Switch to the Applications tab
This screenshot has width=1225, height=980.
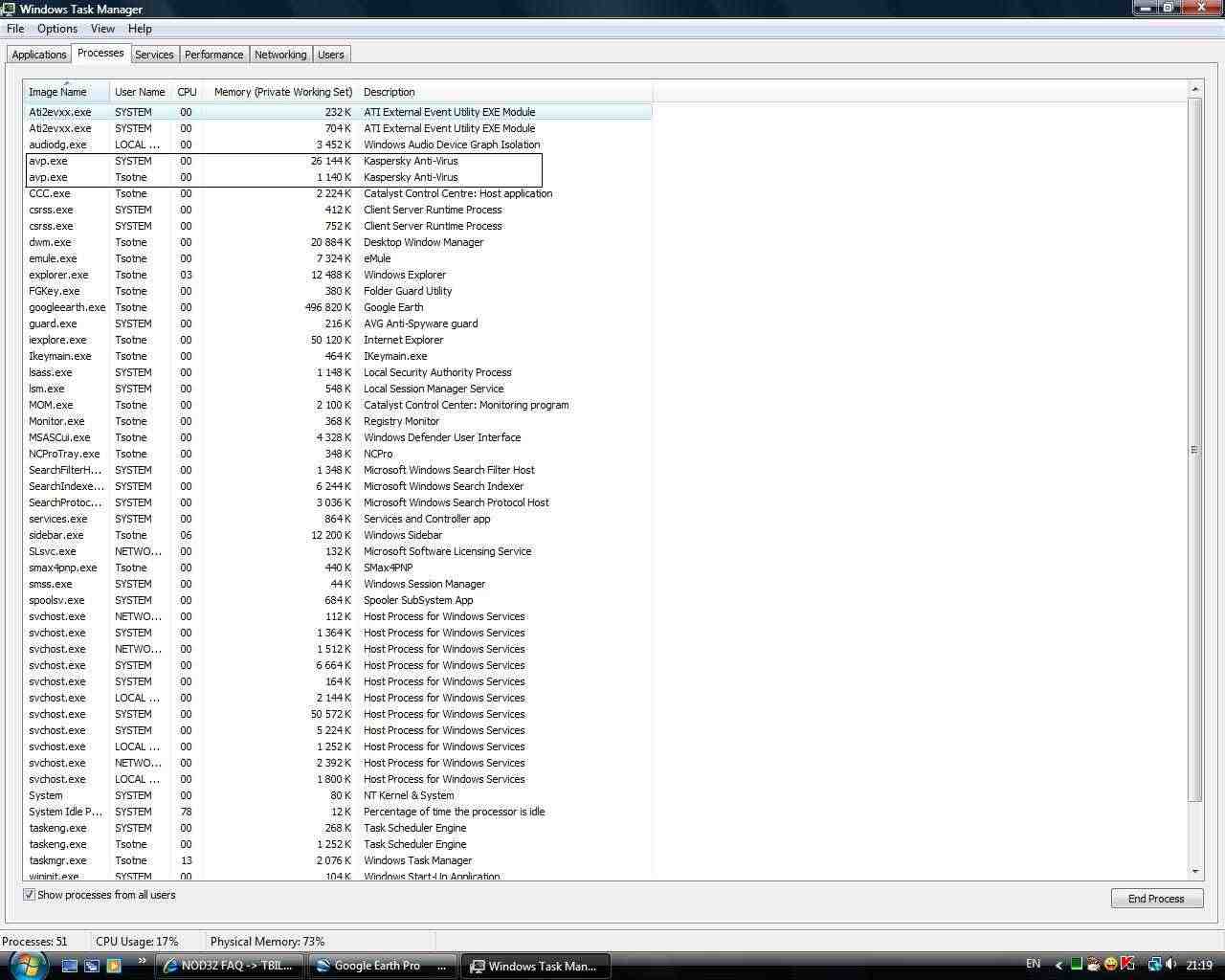(39, 55)
